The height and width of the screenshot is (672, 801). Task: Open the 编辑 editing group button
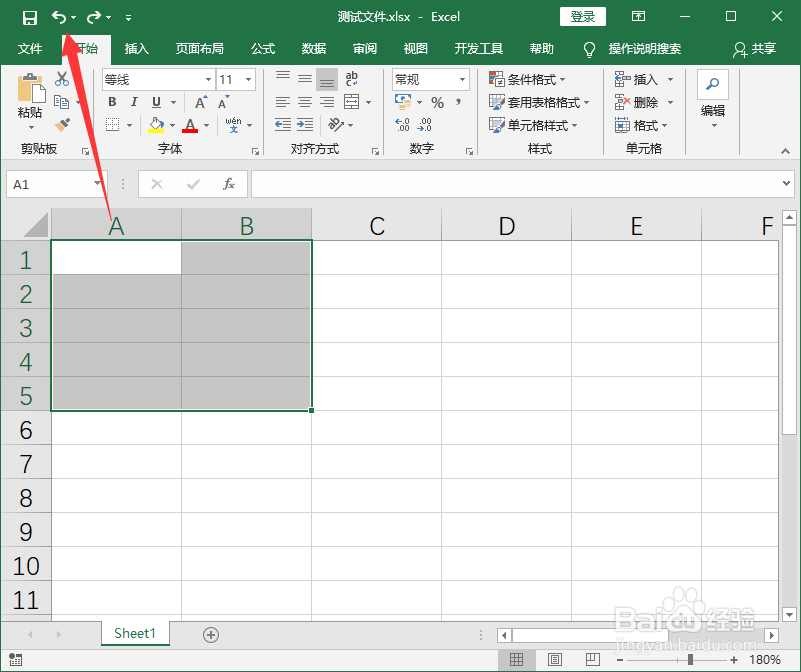pyautogui.click(x=713, y=98)
